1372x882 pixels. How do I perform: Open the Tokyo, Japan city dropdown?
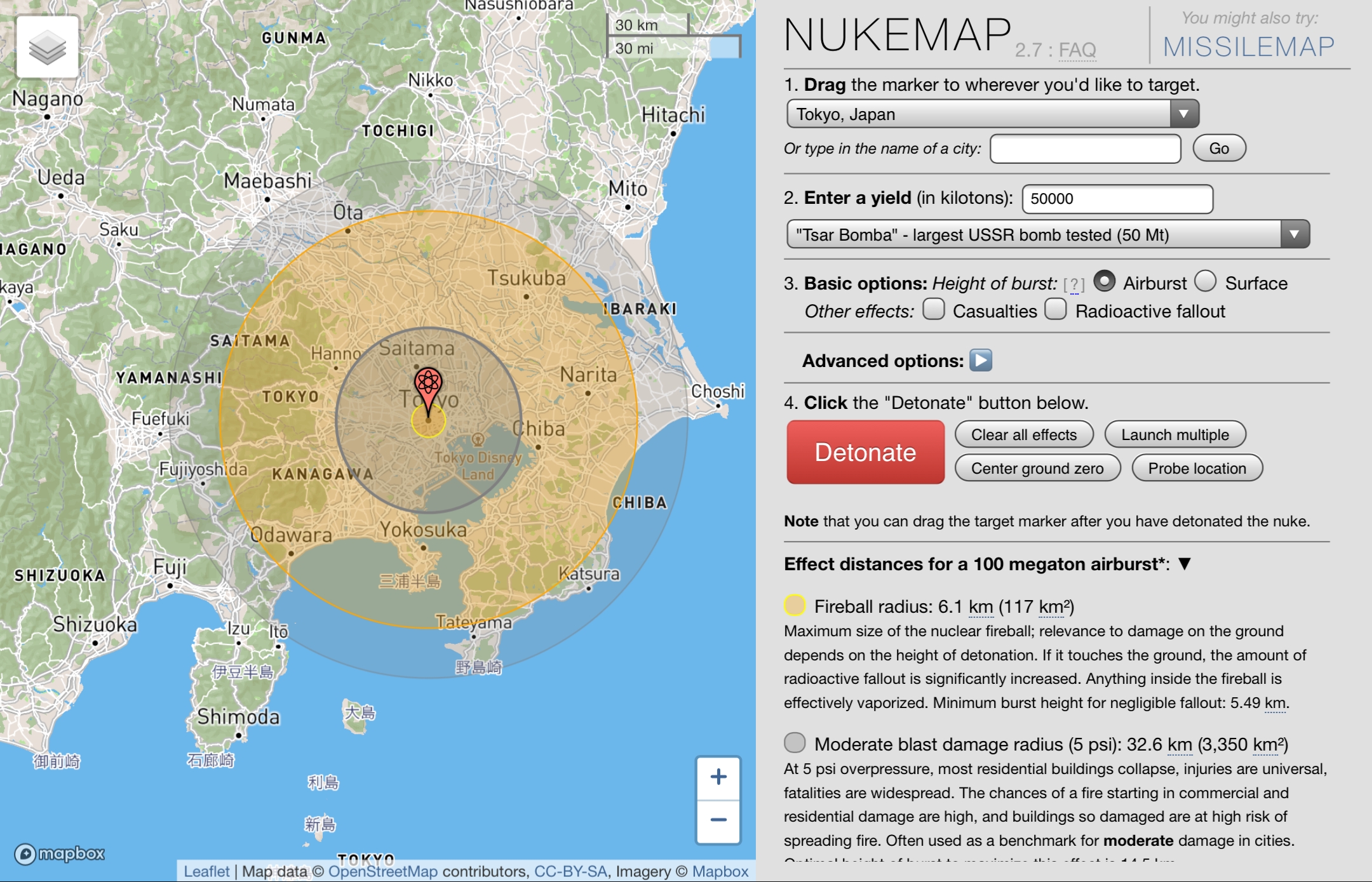tap(993, 114)
